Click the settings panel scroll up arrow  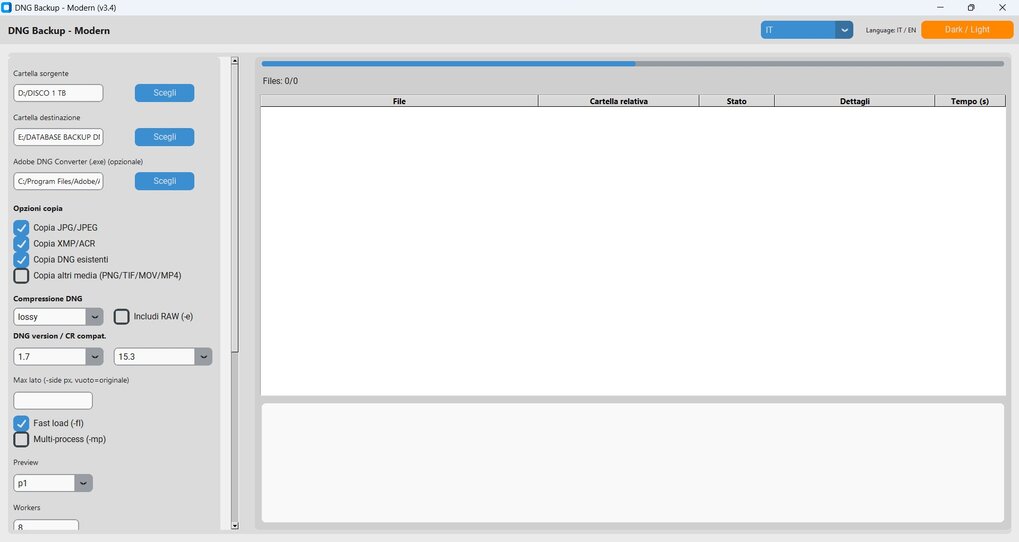pos(235,61)
